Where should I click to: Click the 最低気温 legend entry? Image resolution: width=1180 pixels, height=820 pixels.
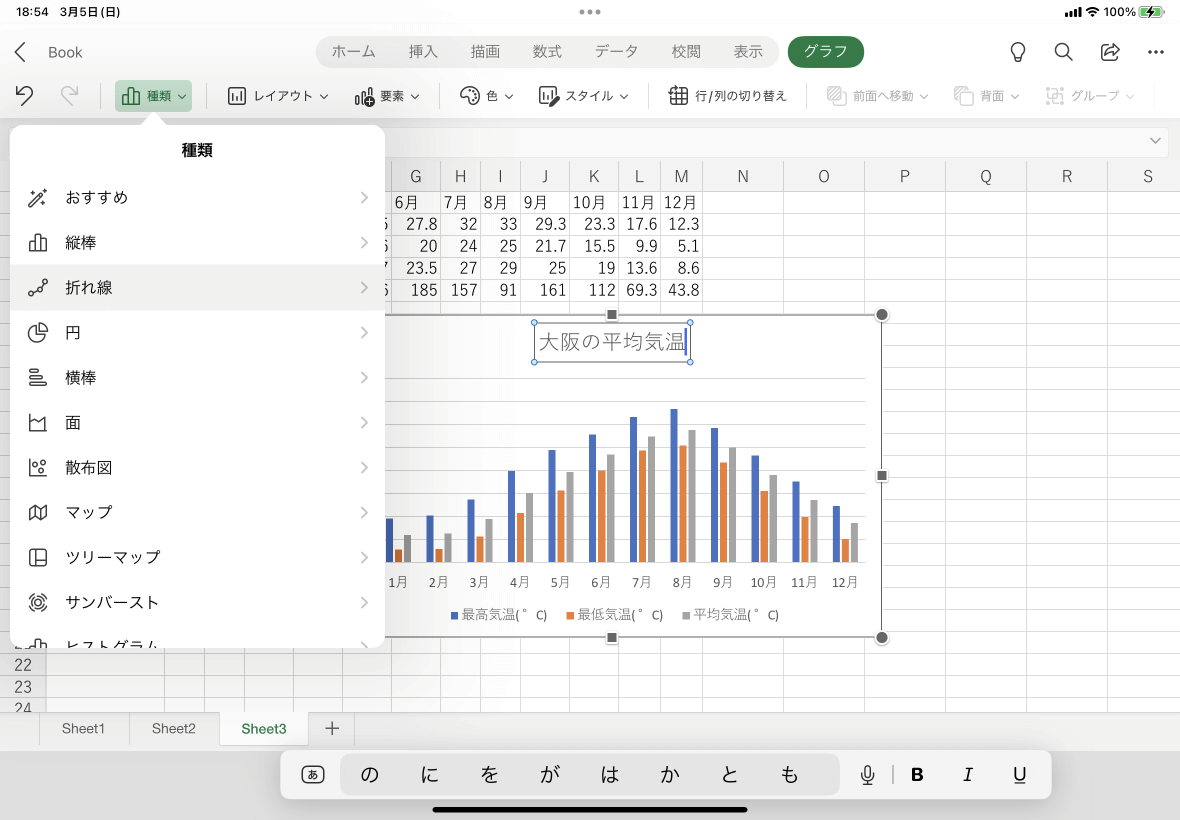pyautogui.click(x=615, y=615)
